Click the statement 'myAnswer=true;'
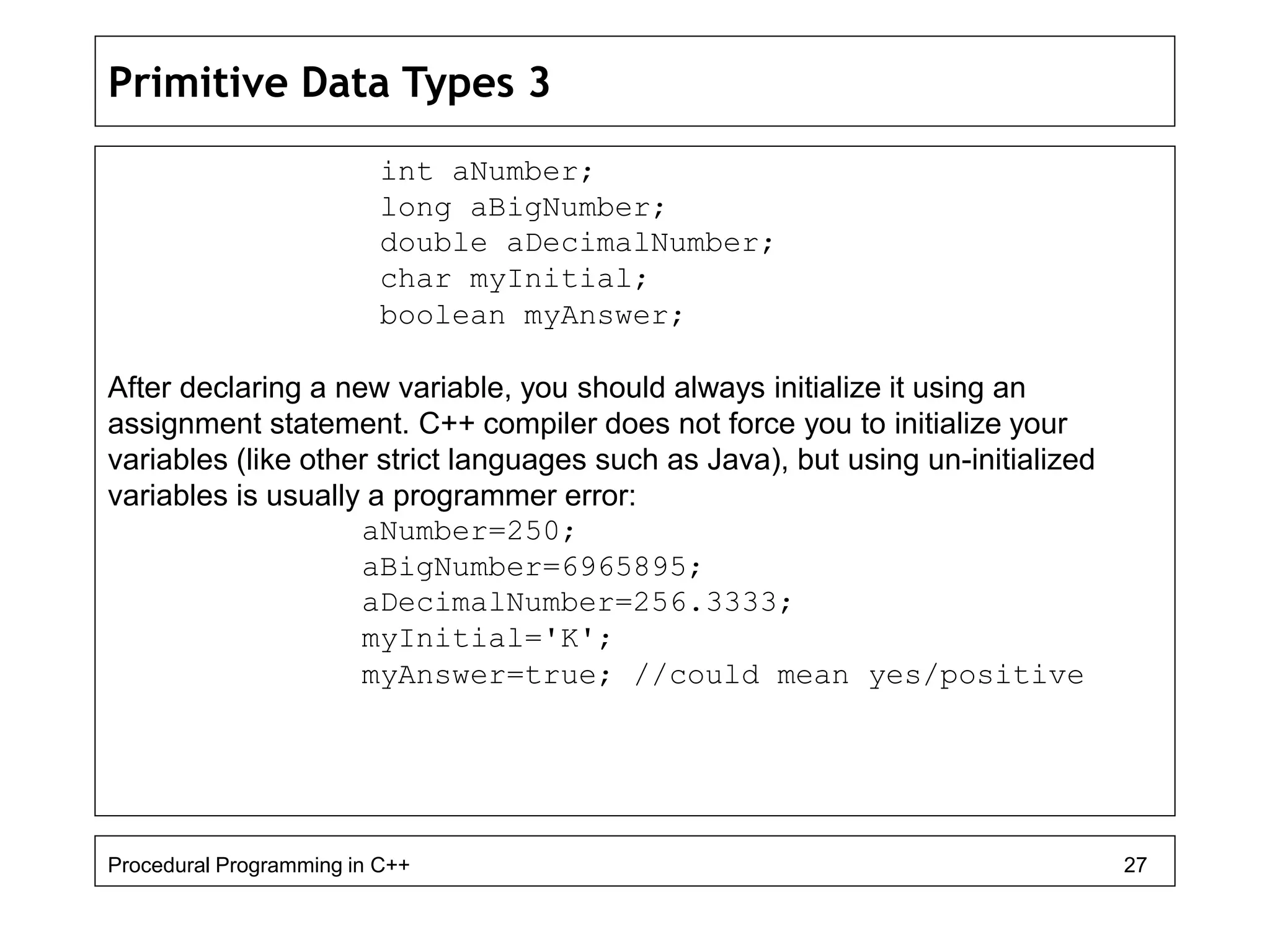Screen dimensions: 1270x952 (487, 674)
